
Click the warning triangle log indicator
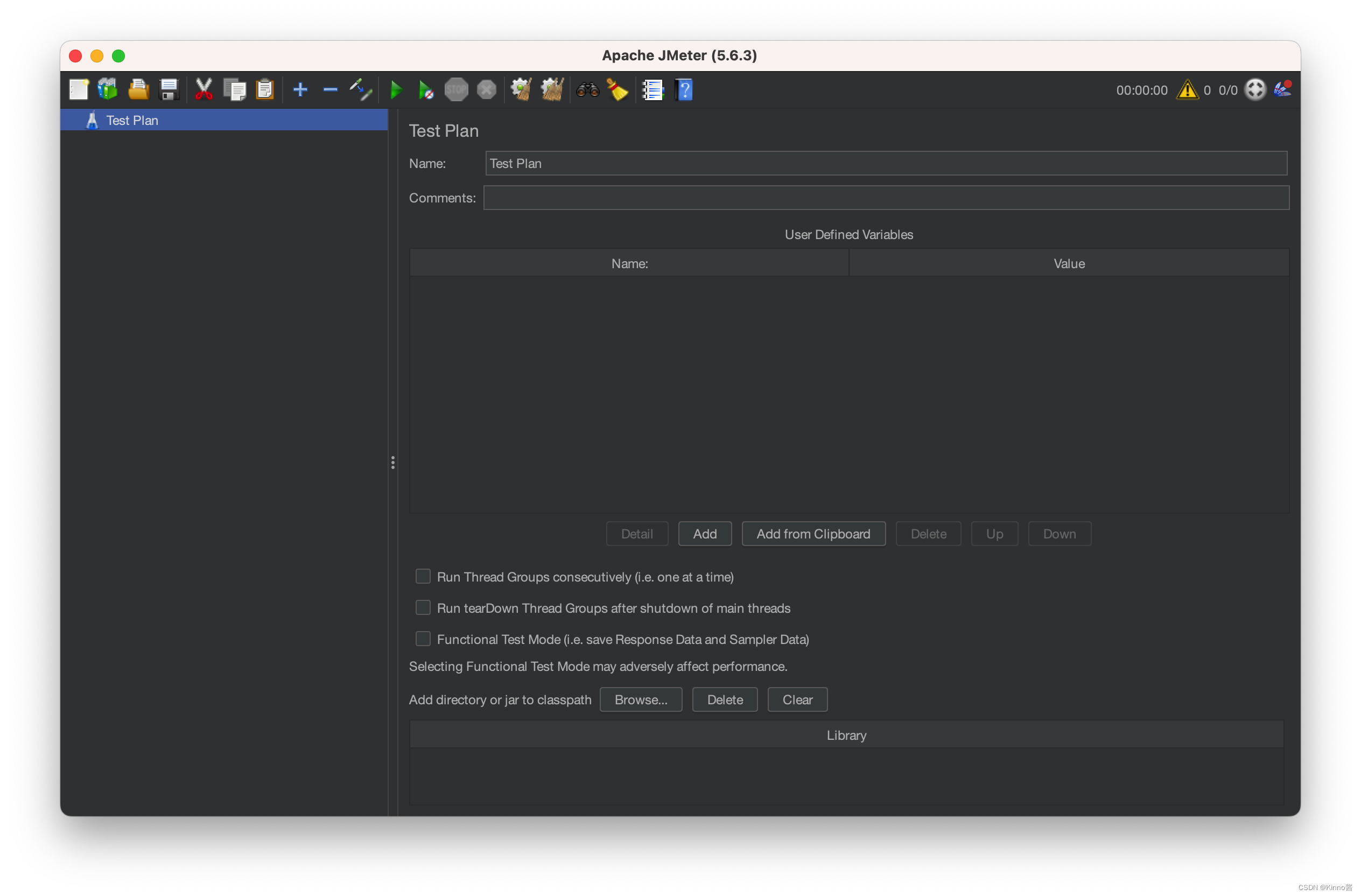pos(1187,90)
